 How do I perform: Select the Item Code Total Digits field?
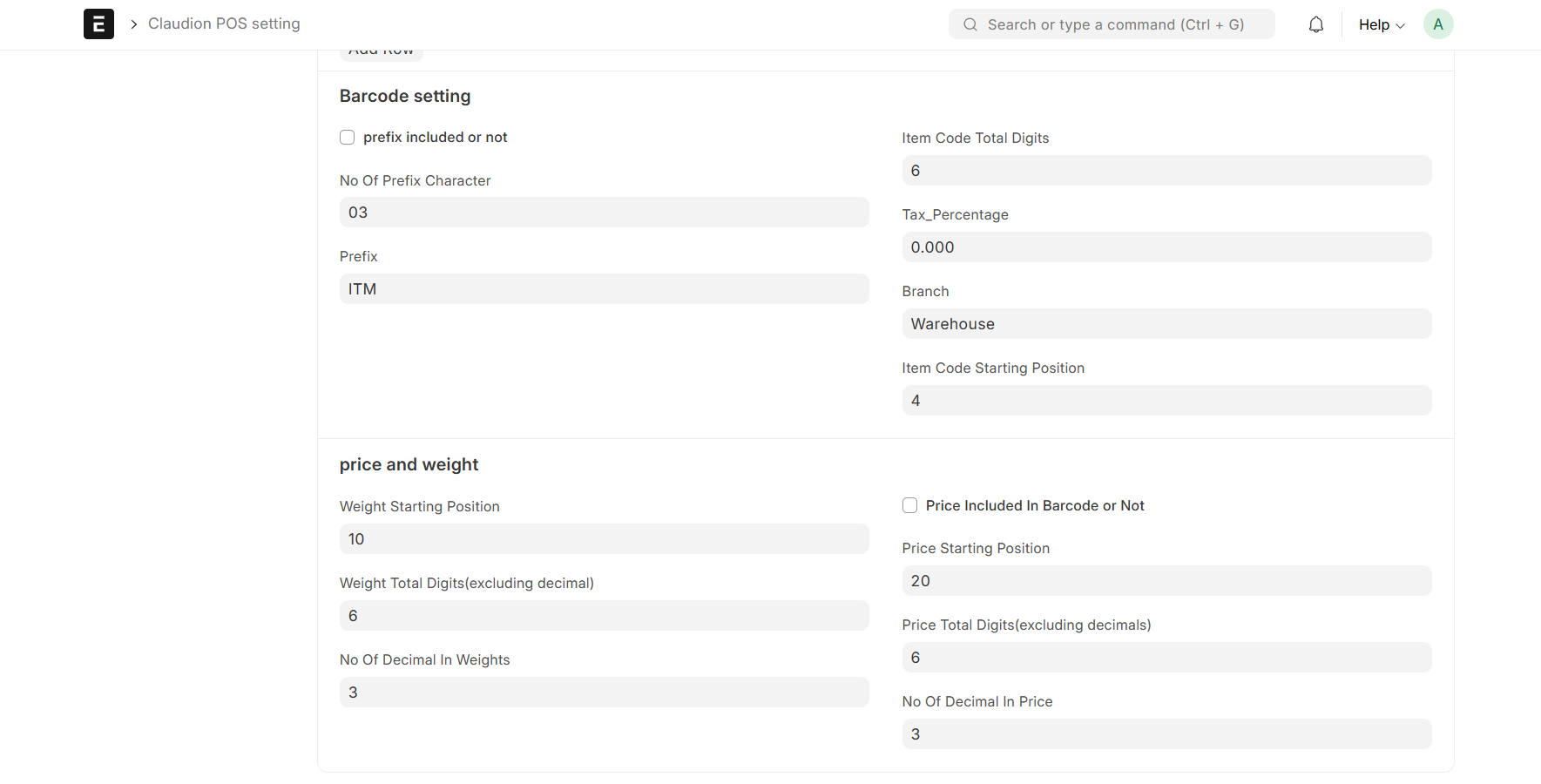[1166, 171]
